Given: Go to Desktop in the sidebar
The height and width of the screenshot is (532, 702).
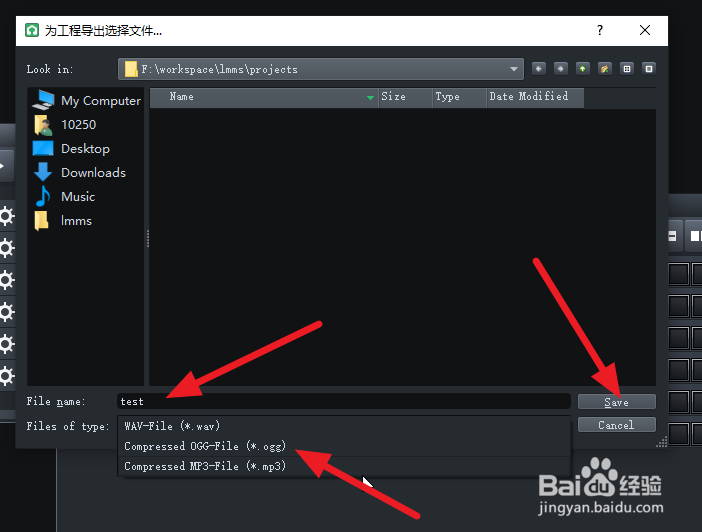Looking at the screenshot, I should (72, 149).
